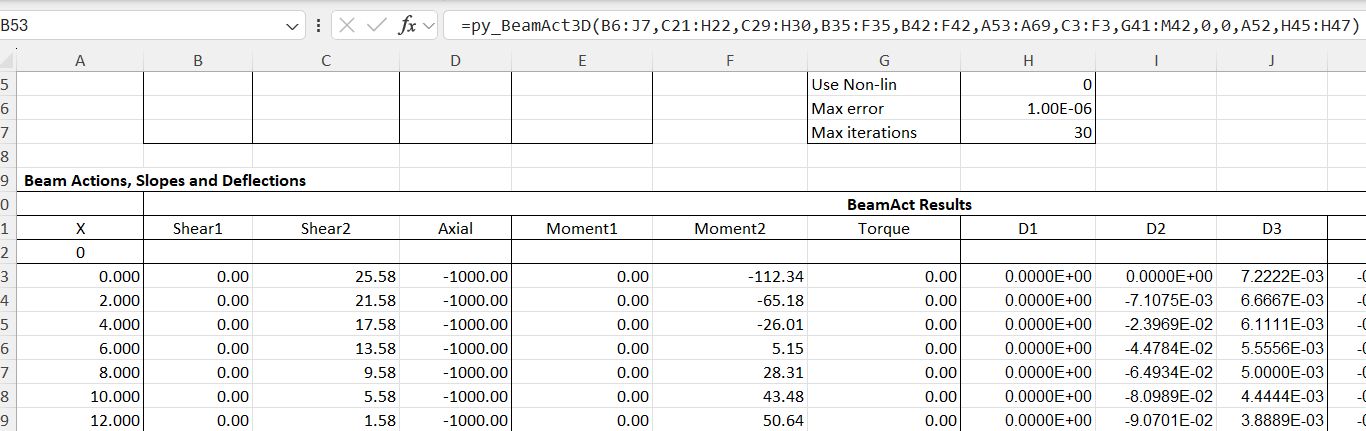Select column H header
This screenshot has height=431, width=1366.
(x=1027, y=61)
